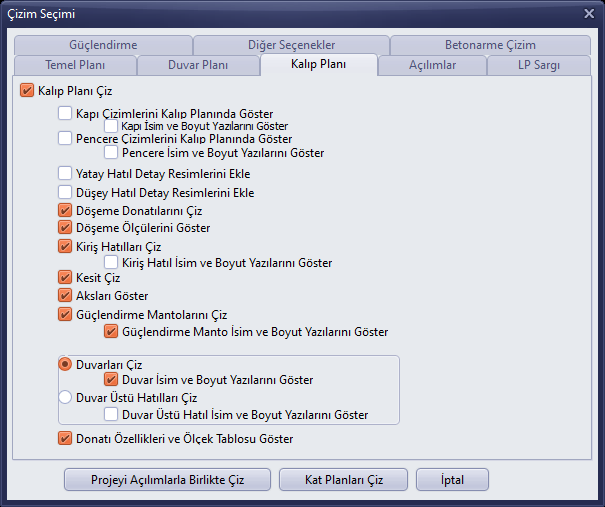The width and height of the screenshot is (605, 507).
Task: Enable Yatay Hatıl Detay Resimlerini Ekle
Action: click(65, 173)
